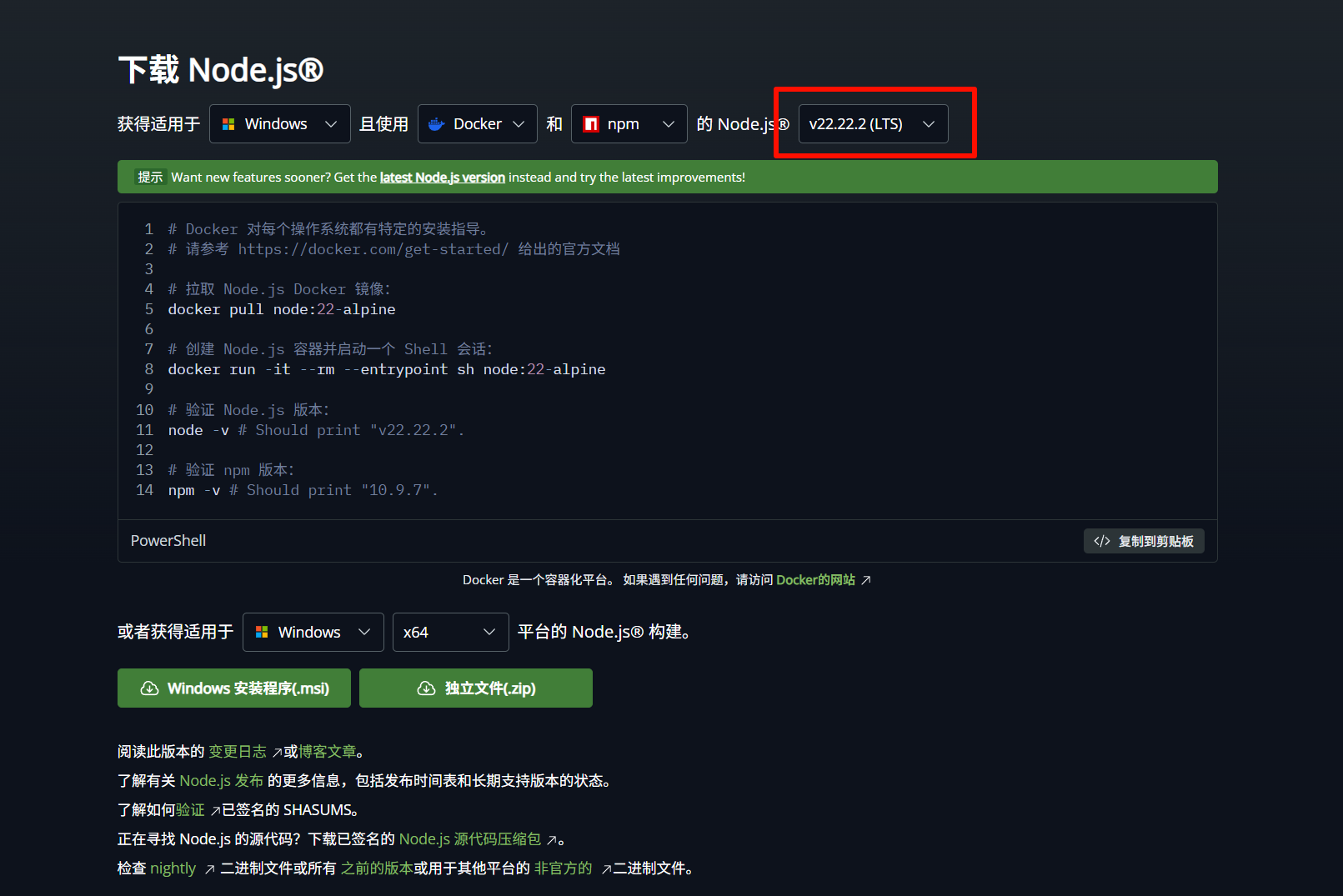Click docker pull command line in code block
This screenshot has height=896, width=1343.
tap(282, 309)
